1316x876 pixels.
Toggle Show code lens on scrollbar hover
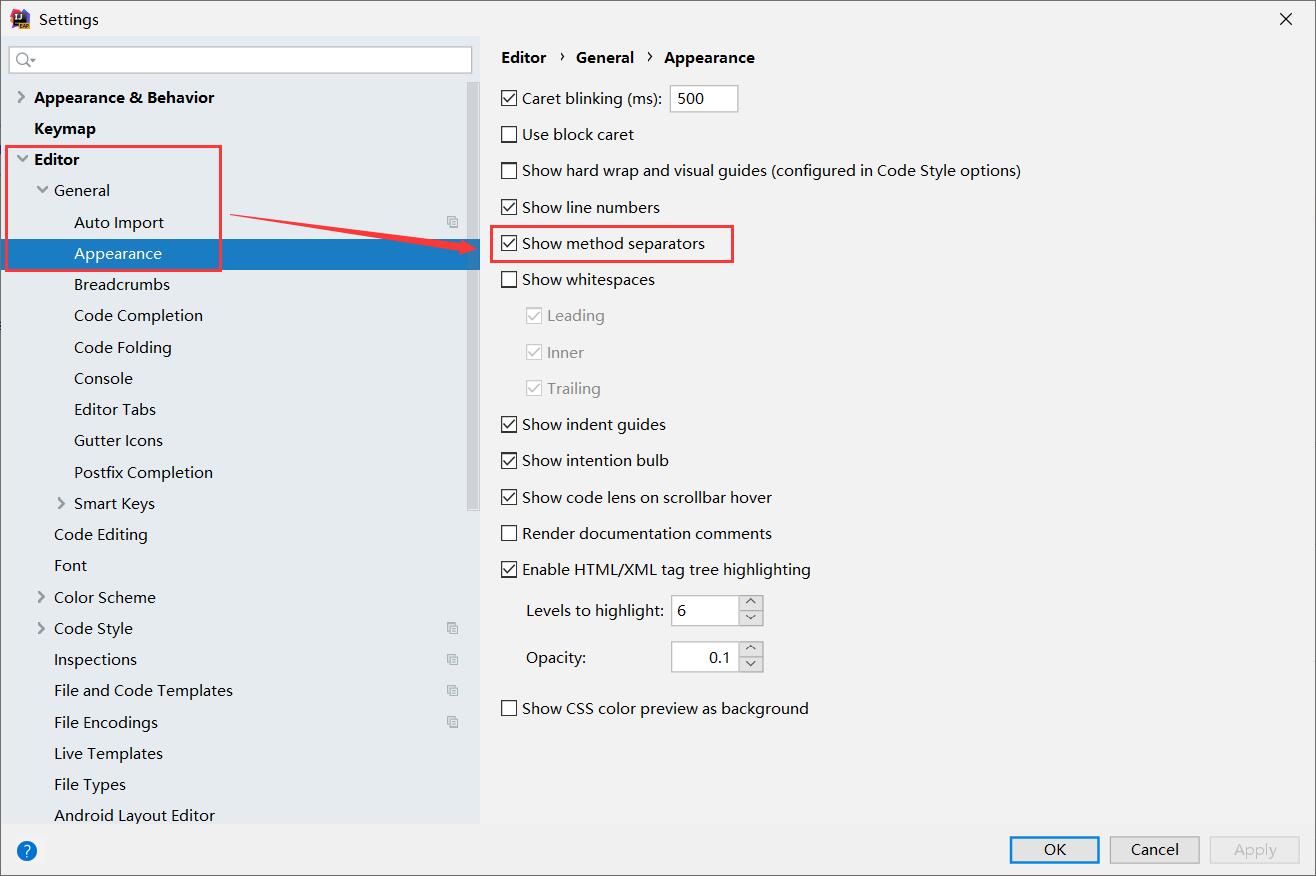509,497
